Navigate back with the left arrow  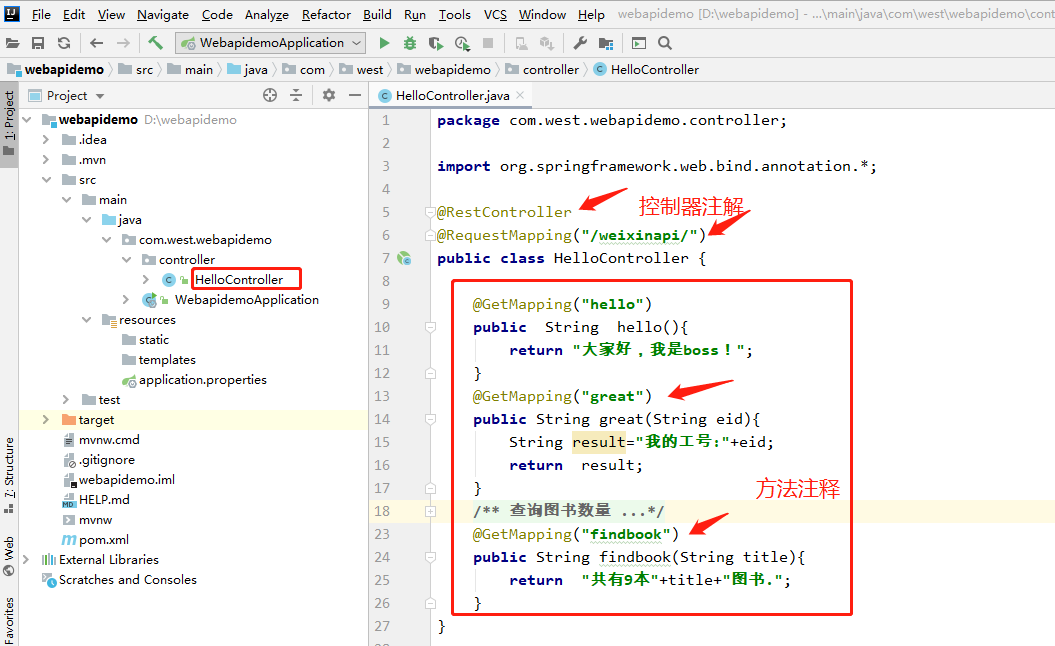tap(96, 43)
